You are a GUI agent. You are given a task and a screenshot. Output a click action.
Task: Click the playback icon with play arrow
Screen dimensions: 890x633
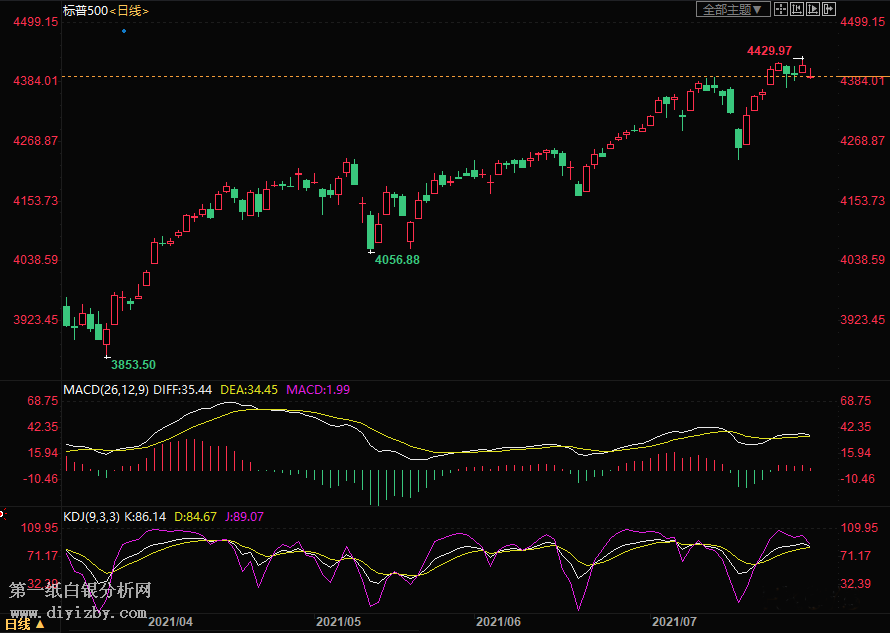[x=813, y=9]
